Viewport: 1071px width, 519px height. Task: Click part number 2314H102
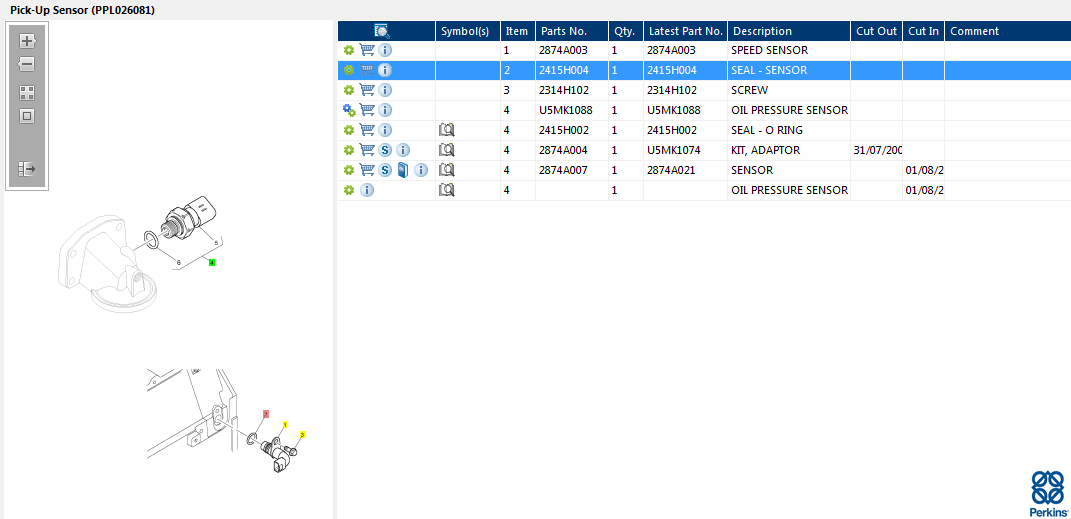(x=564, y=90)
